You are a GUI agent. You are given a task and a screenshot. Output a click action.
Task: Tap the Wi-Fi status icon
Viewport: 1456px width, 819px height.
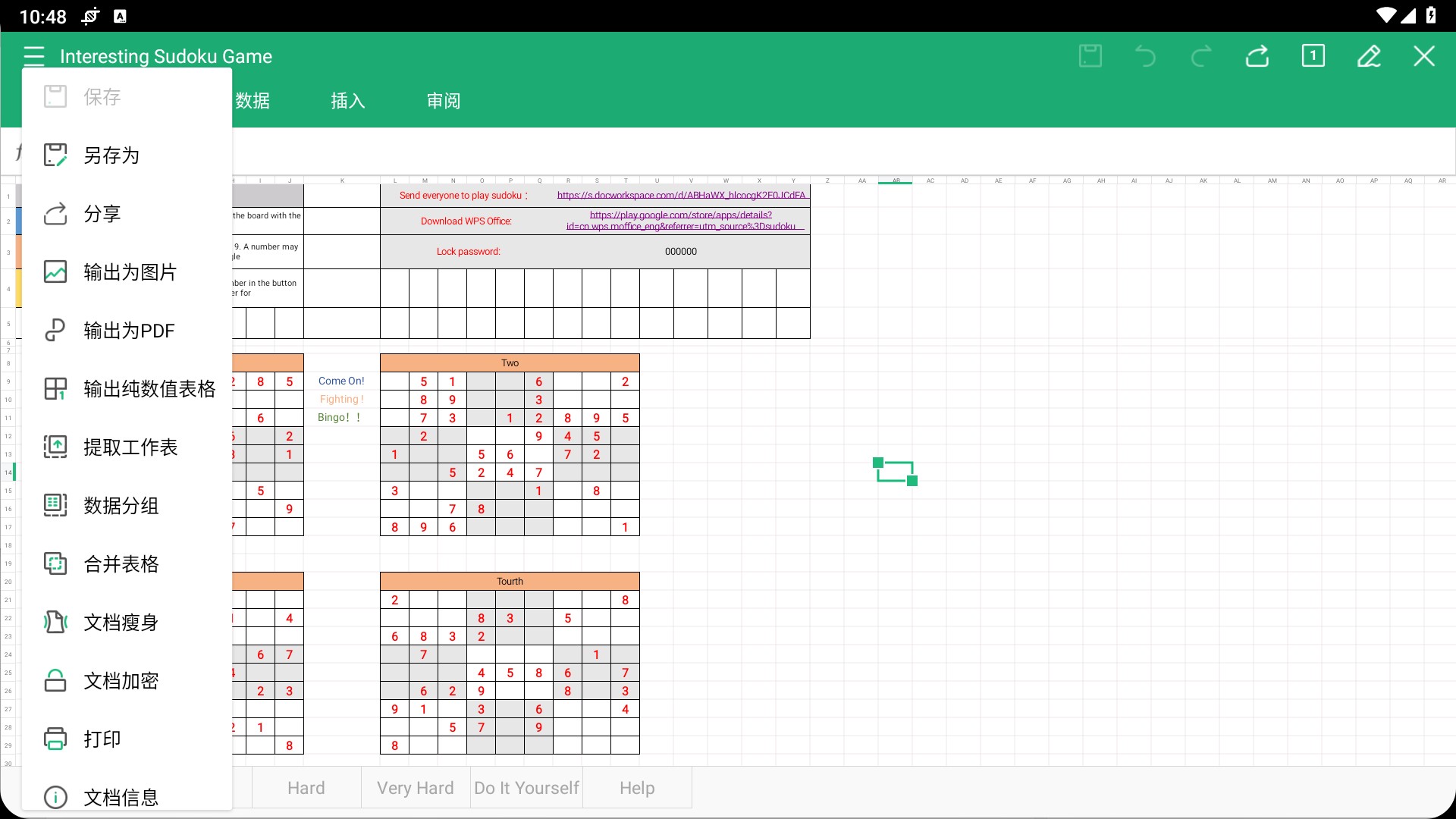coord(1386,16)
